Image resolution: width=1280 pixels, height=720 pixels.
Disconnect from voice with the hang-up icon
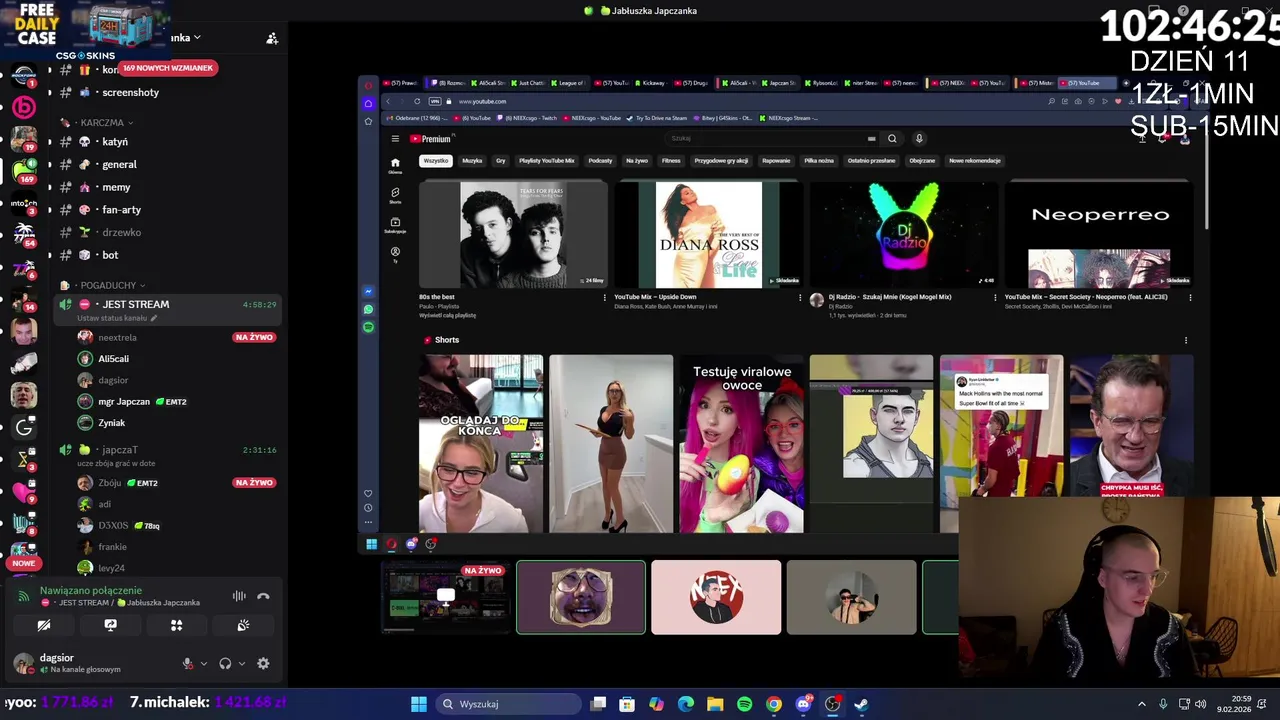263,596
